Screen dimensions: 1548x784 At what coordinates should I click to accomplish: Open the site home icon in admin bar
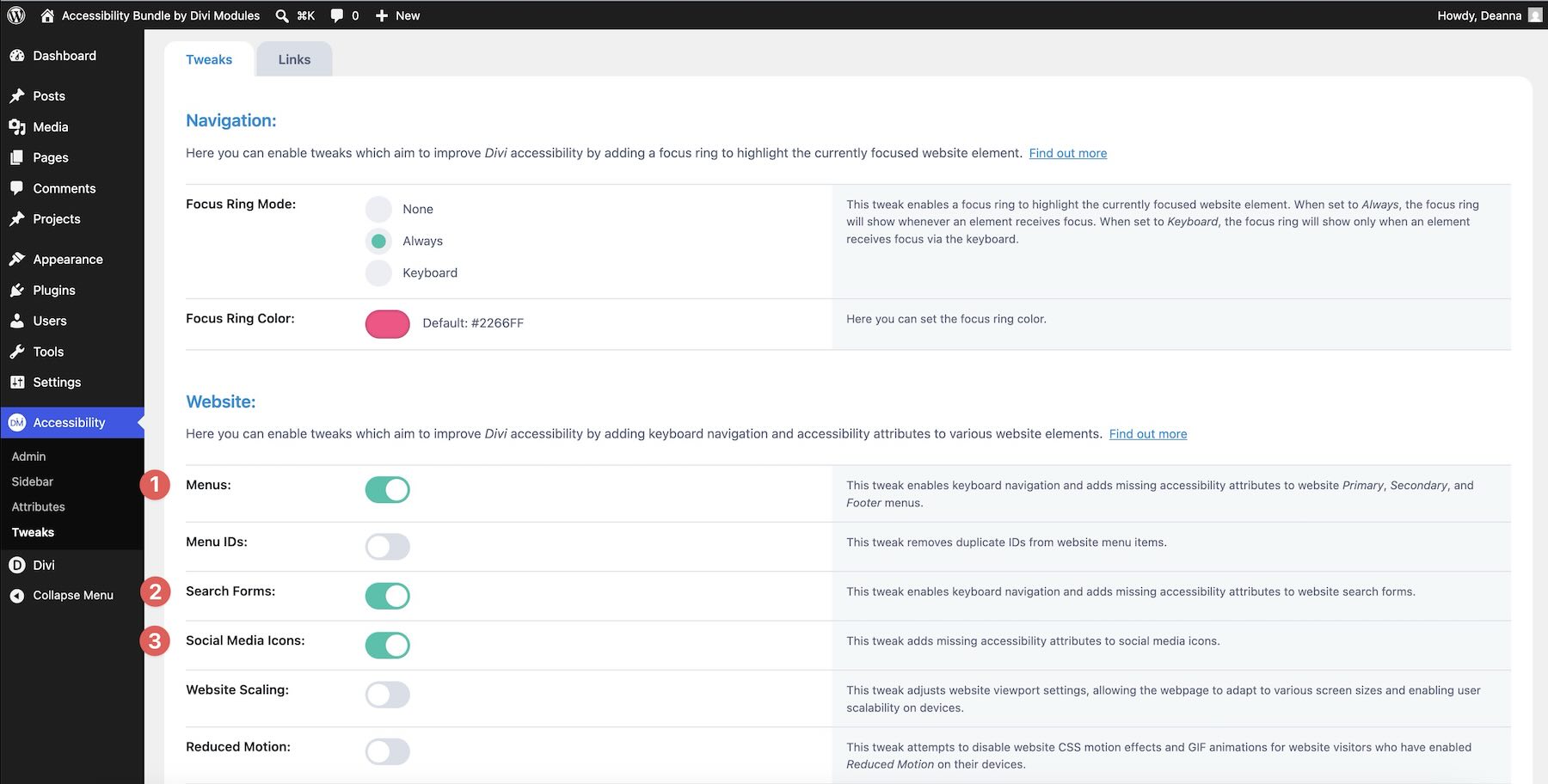coord(47,15)
